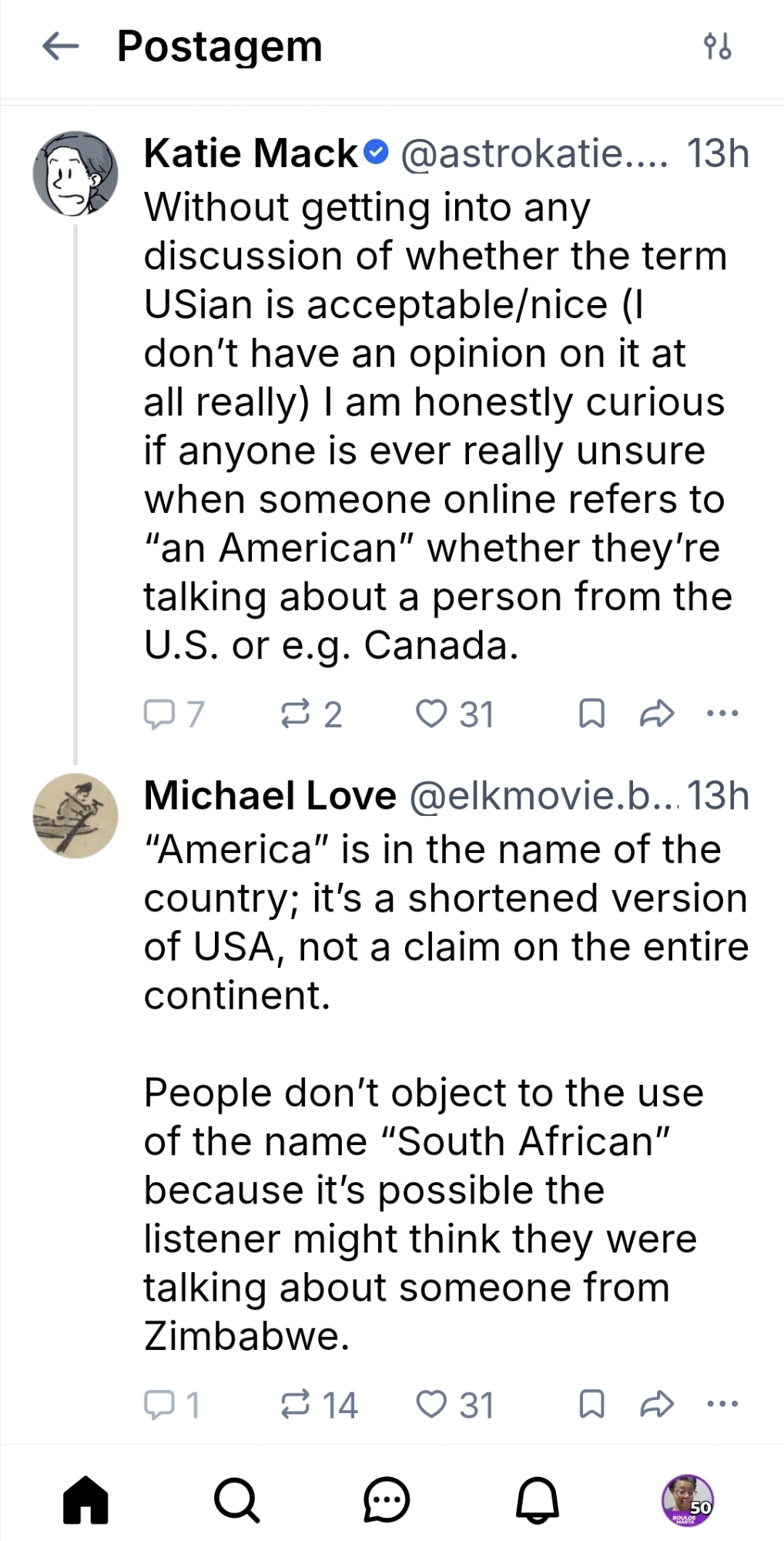Screen dimensions: 784x1541
Task: Bookmark Katie Mack's post
Action: coord(591,713)
